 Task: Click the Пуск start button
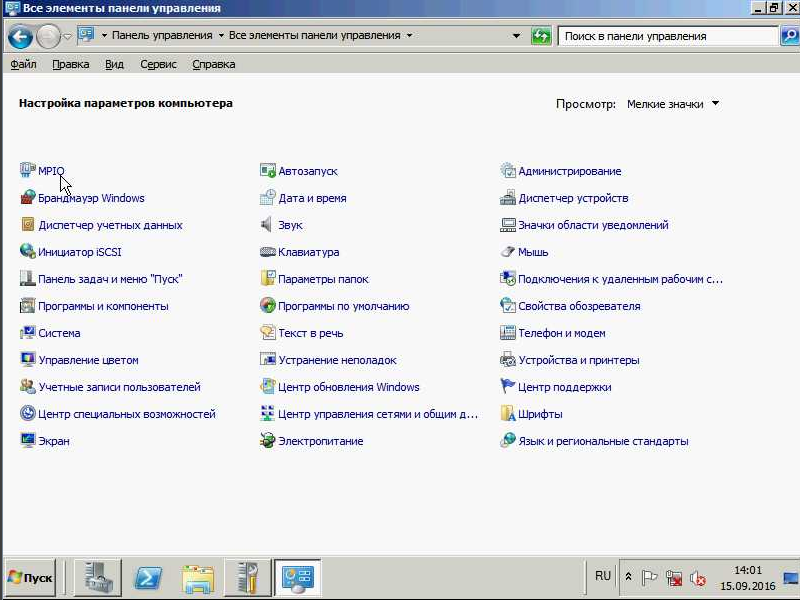[31, 578]
